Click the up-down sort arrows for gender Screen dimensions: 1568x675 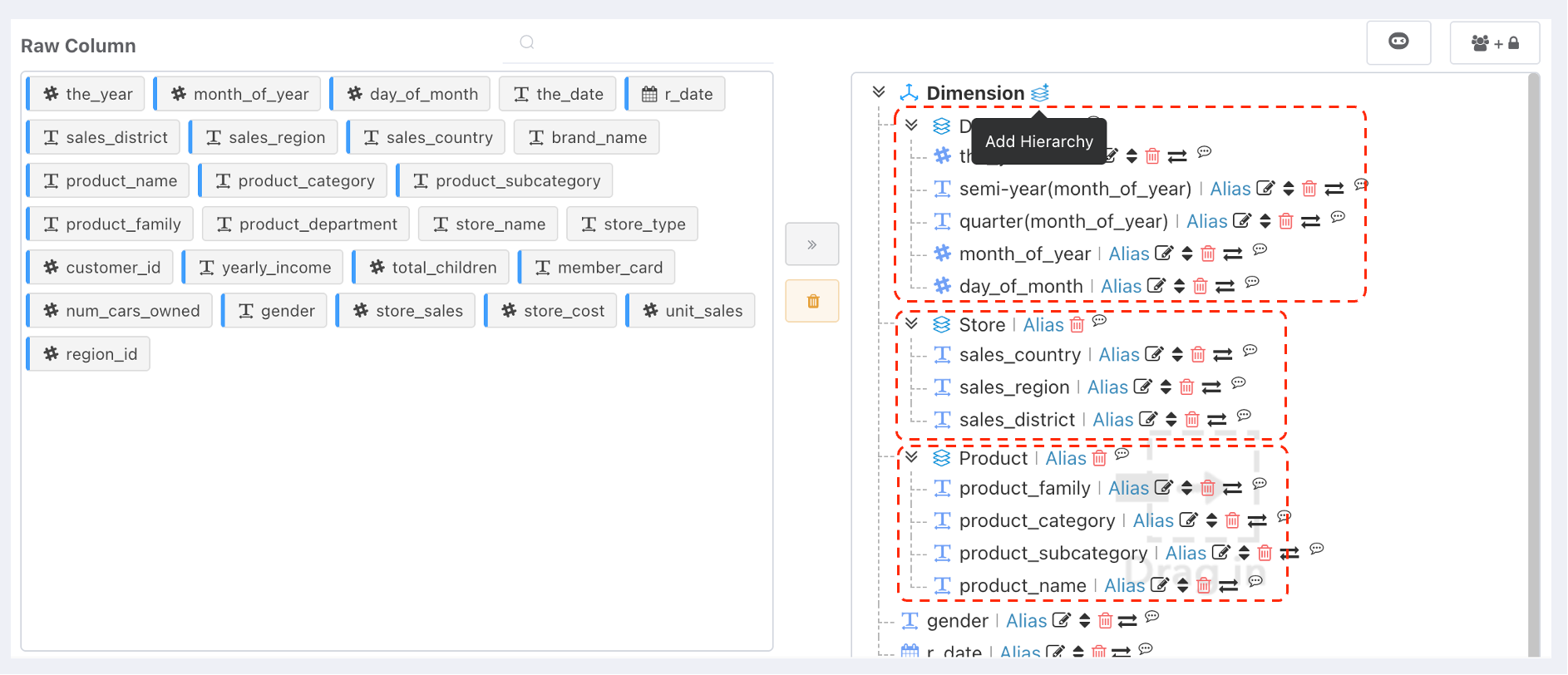(1084, 620)
